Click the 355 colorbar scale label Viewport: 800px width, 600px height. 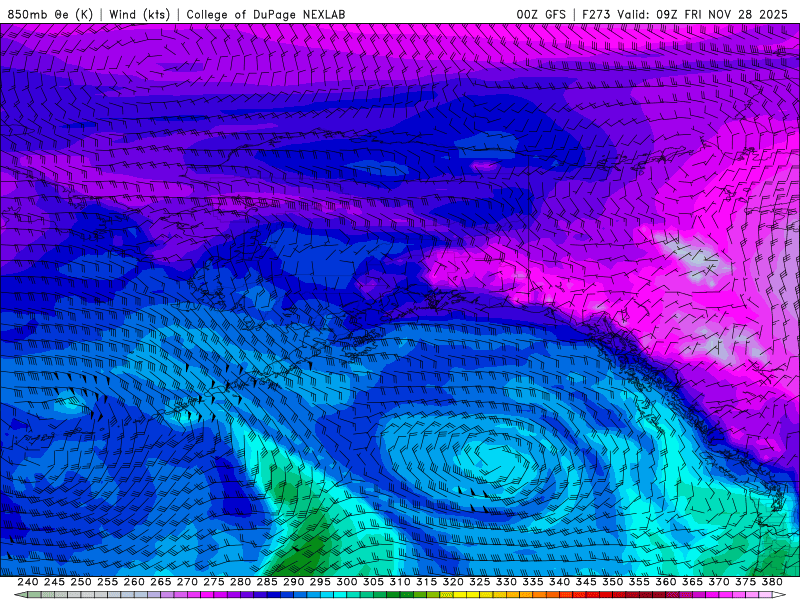[639, 582]
